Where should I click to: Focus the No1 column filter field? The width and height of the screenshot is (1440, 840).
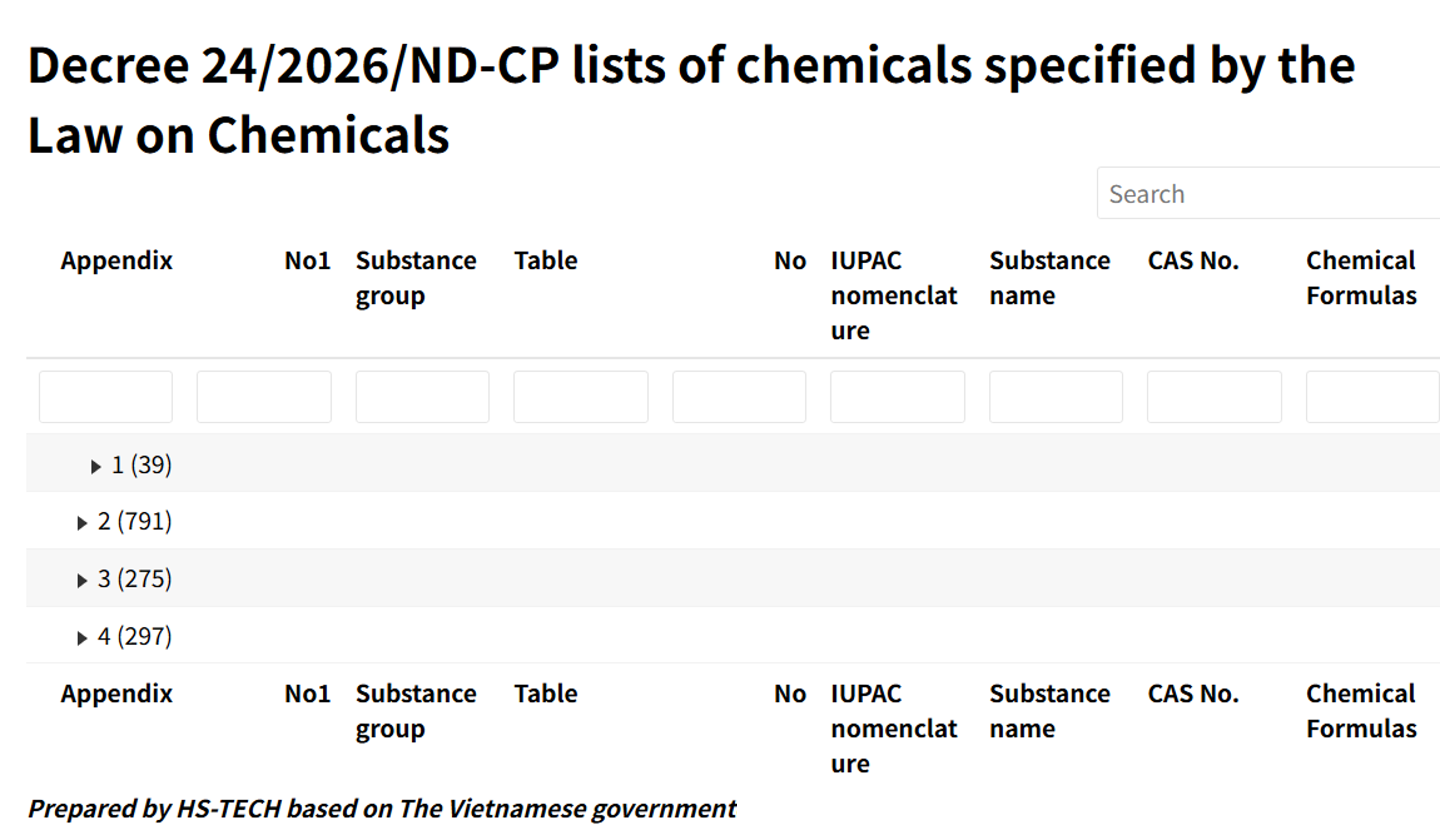click(x=264, y=397)
